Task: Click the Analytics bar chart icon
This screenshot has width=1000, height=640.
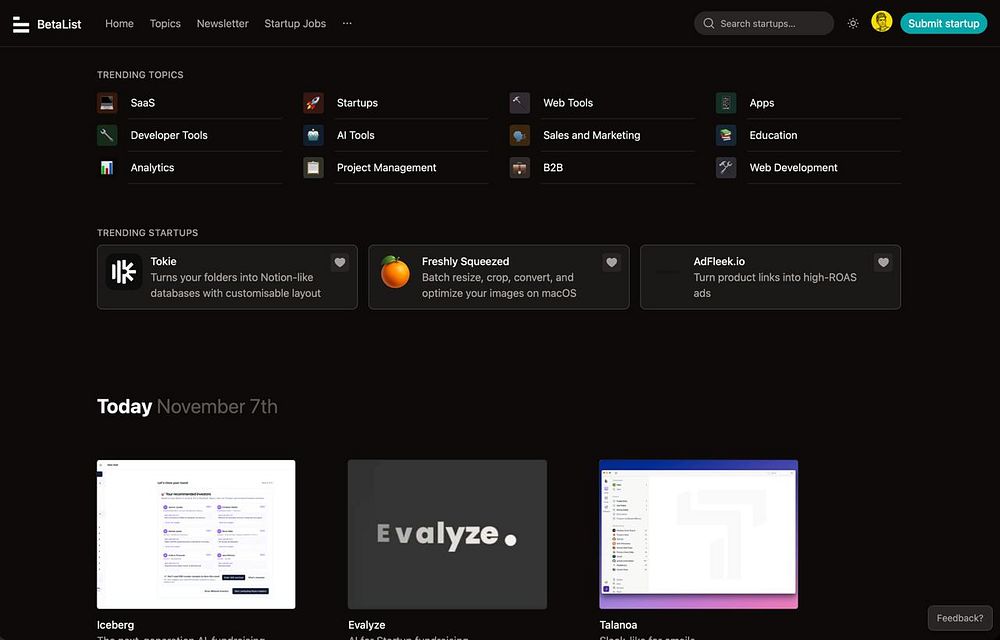Action: pyautogui.click(x=107, y=168)
